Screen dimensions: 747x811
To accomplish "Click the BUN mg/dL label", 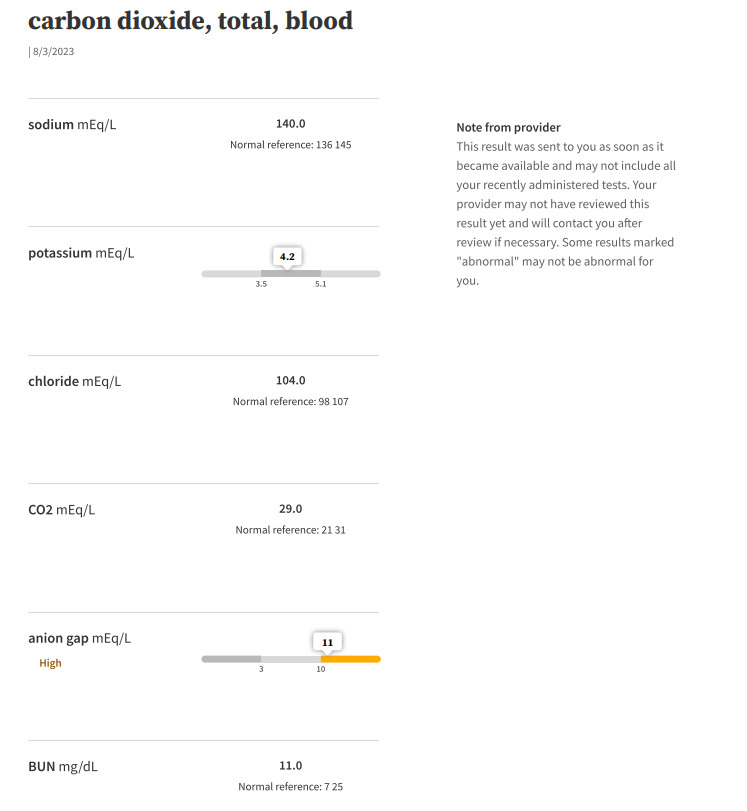I will (x=63, y=767).
